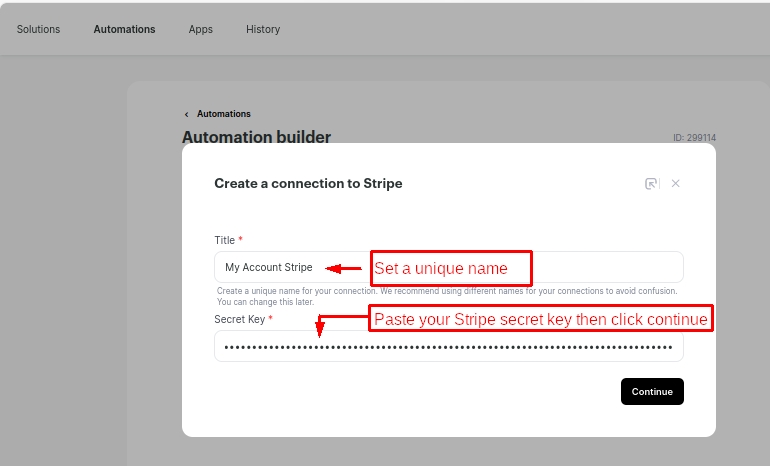Click the pop-out icon in dialog header
The width and height of the screenshot is (770, 466).
[651, 184]
